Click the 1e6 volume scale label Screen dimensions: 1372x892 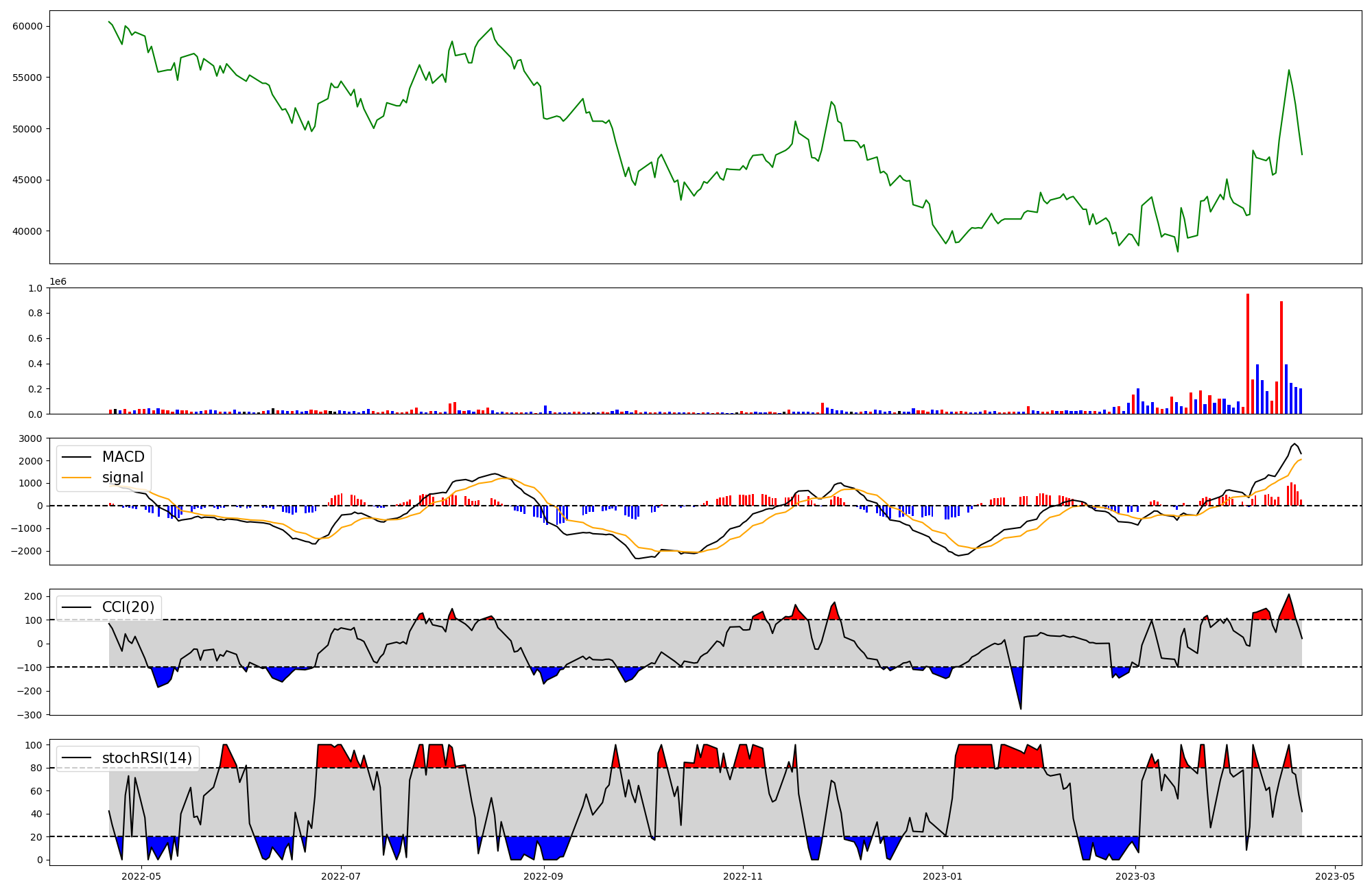tap(58, 282)
